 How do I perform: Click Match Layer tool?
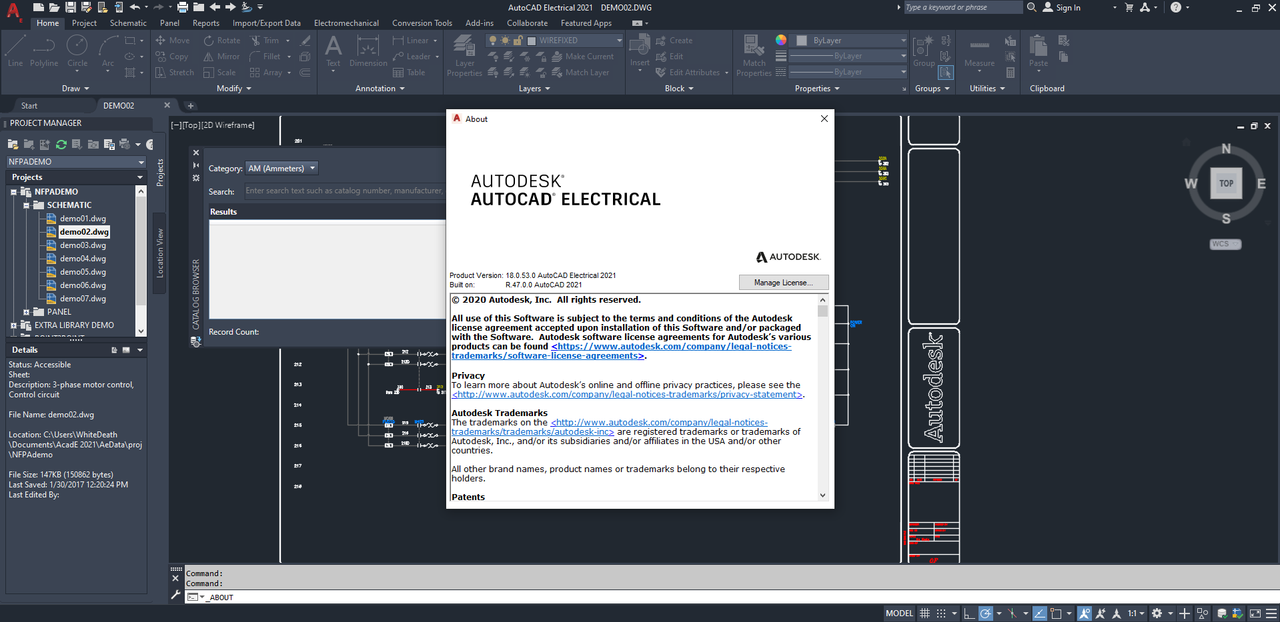tap(579, 72)
